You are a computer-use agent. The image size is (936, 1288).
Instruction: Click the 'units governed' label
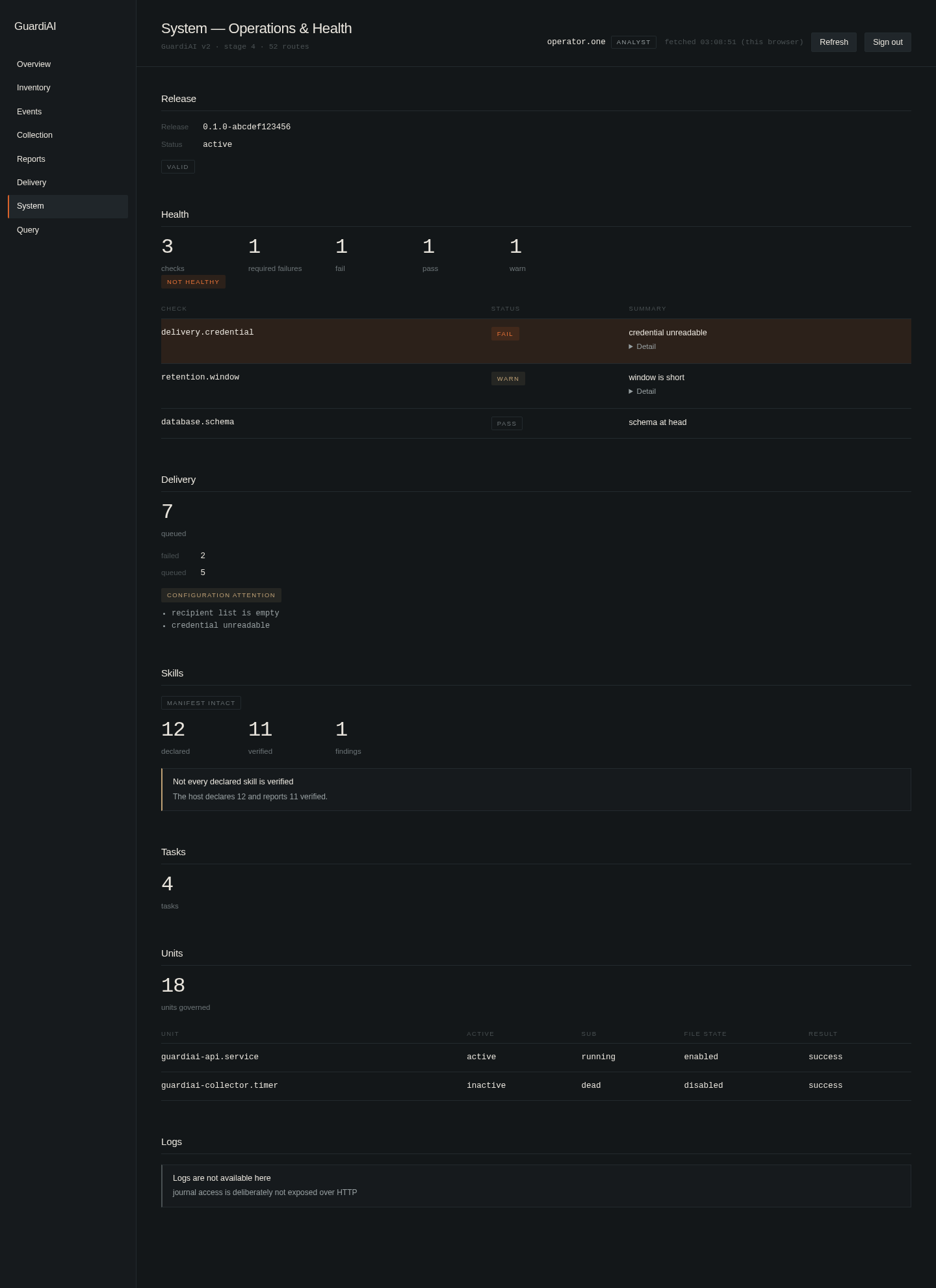(185, 1007)
